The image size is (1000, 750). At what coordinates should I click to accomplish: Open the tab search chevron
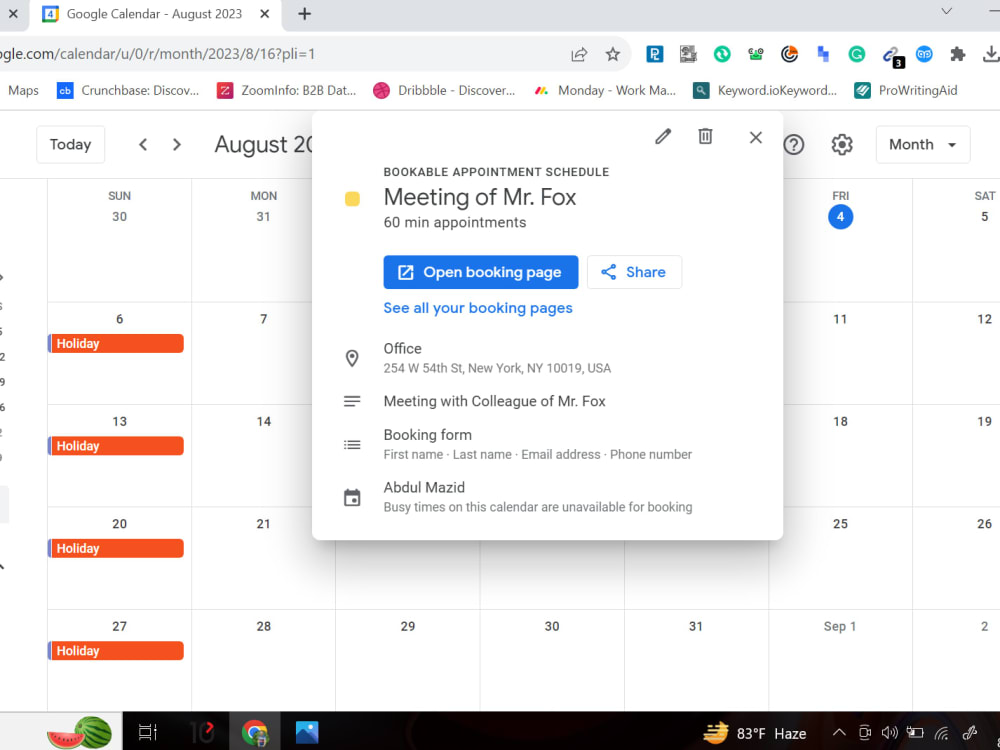[946, 11]
